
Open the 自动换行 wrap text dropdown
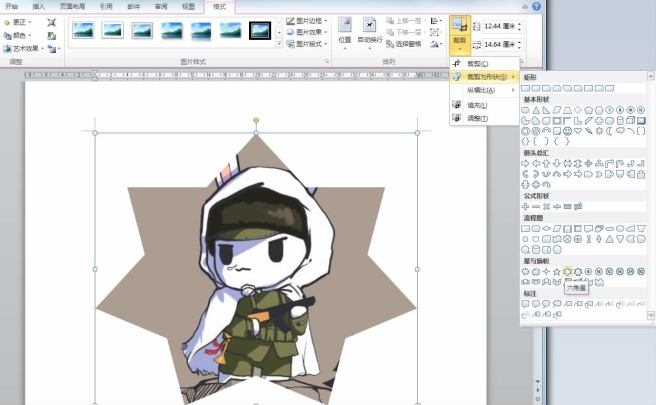[370, 33]
